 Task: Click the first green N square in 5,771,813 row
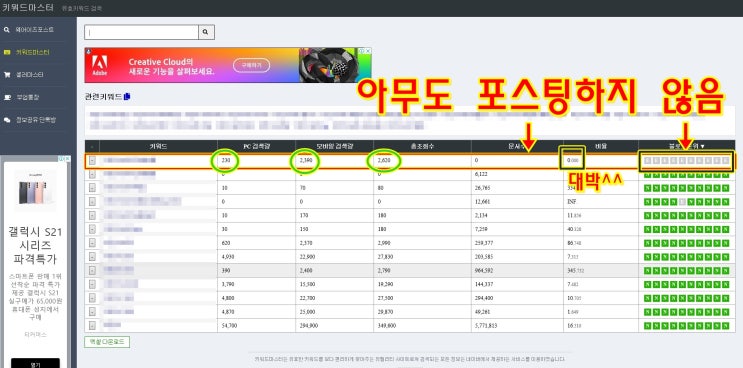647,326
